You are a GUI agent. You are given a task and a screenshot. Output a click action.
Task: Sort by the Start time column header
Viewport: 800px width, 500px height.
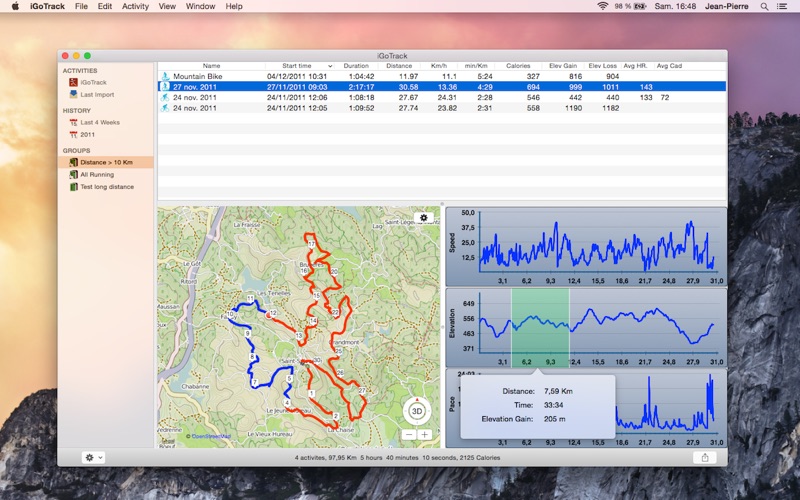[x=296, y=66]
